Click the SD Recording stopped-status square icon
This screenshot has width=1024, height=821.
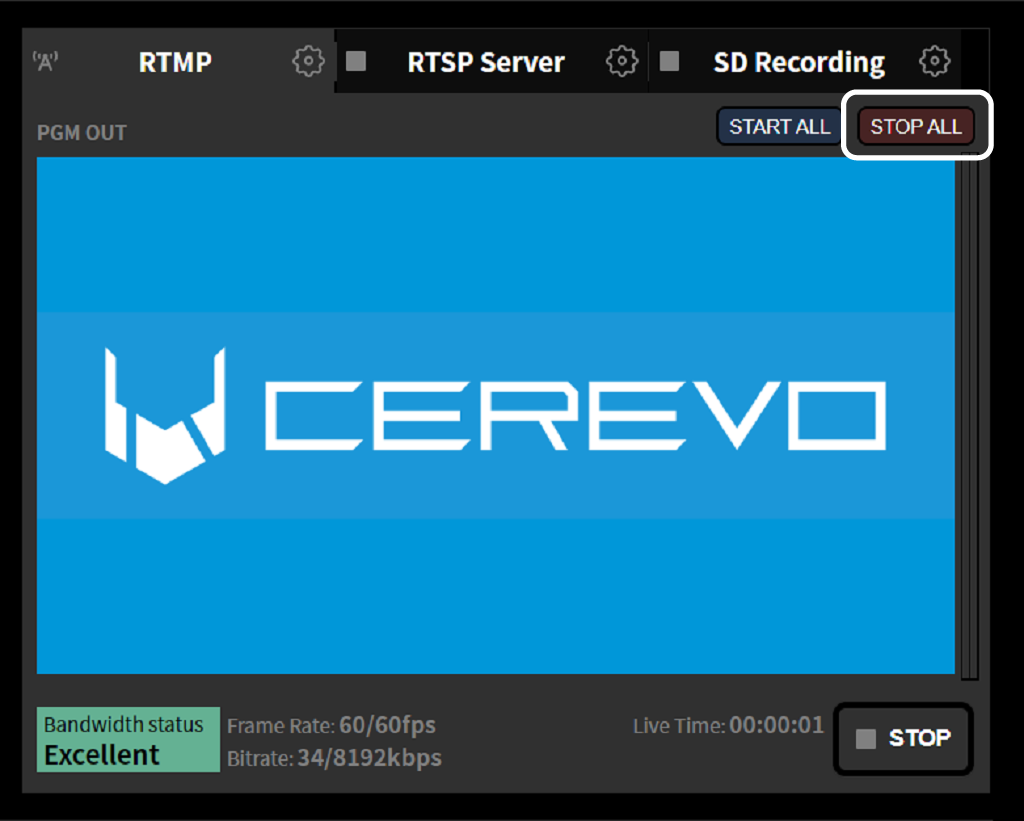pyautogui.click(x=670, y=62)
